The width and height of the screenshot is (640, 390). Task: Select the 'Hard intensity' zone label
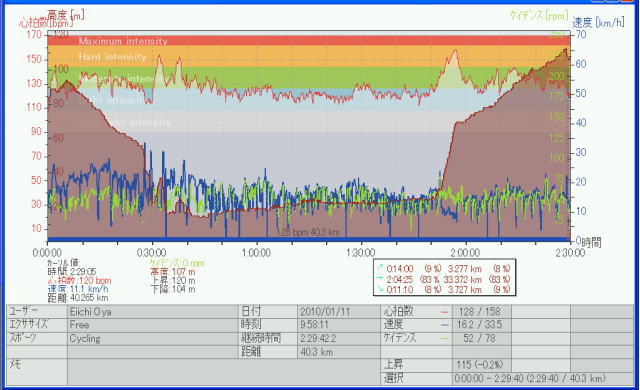coord(112,57)
